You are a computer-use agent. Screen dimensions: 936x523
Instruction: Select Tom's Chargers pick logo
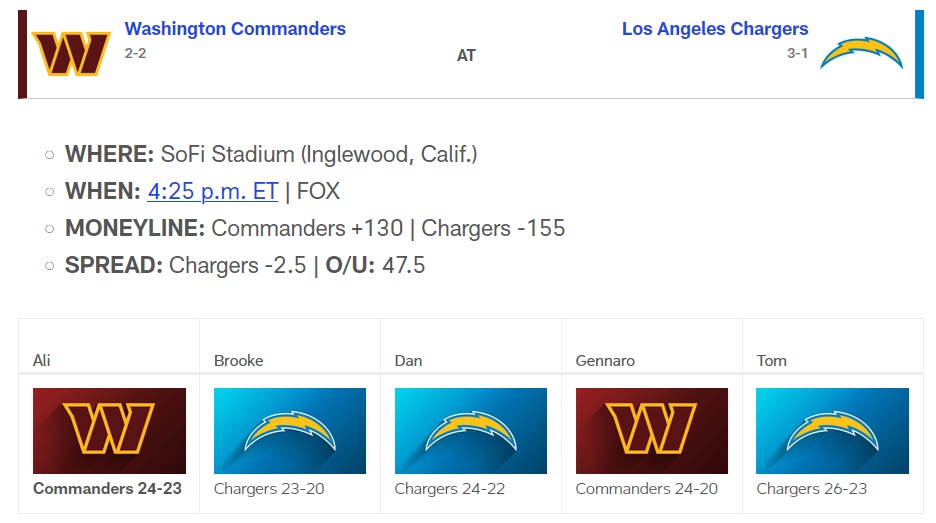(832, 430)
